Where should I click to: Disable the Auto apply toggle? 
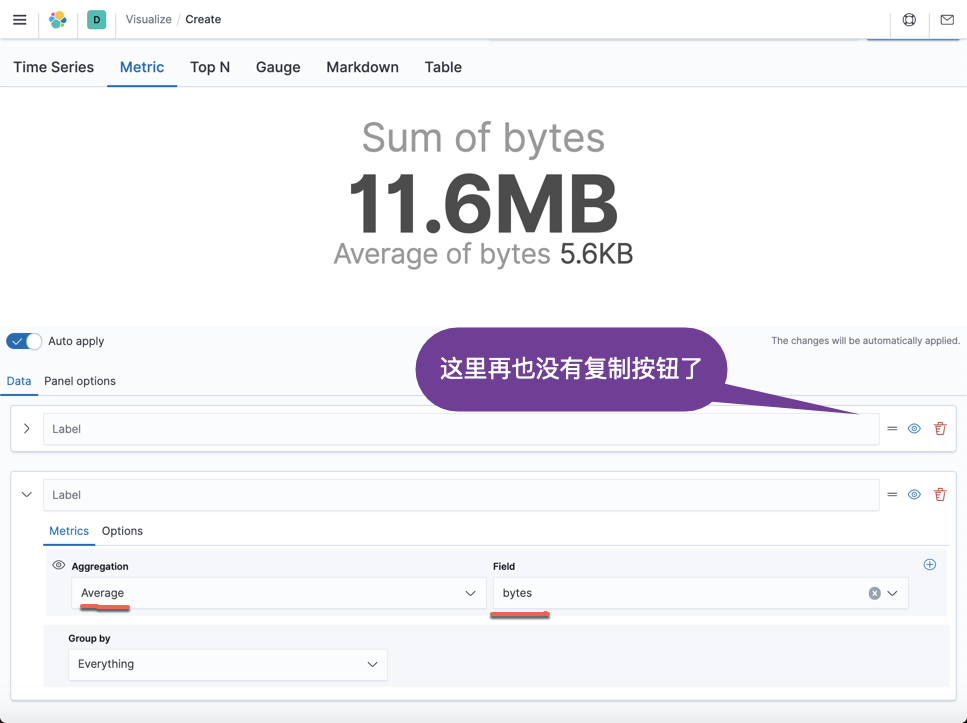(x=22, y=341)
